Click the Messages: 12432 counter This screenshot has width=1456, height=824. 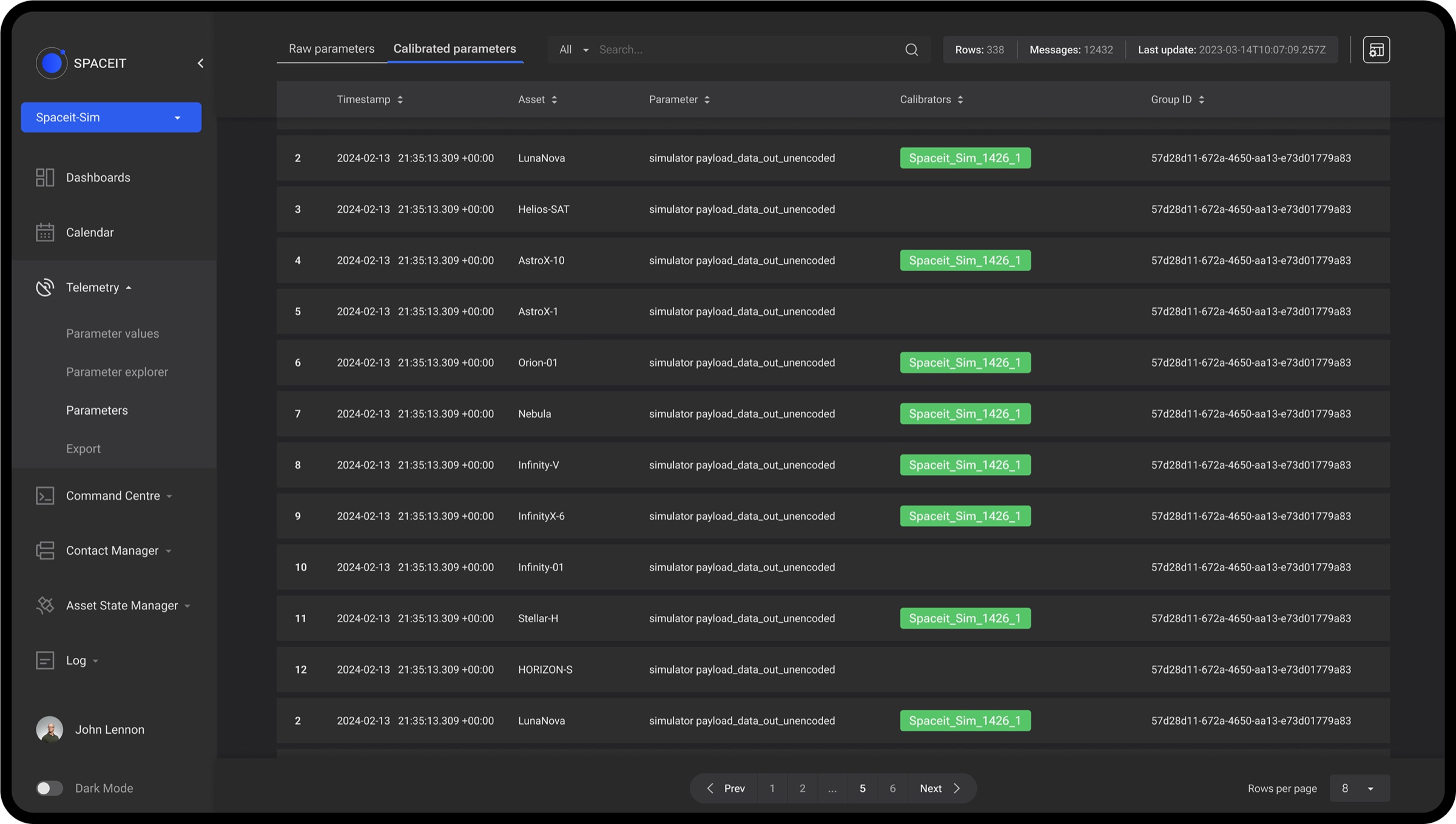click(1071, 50)
